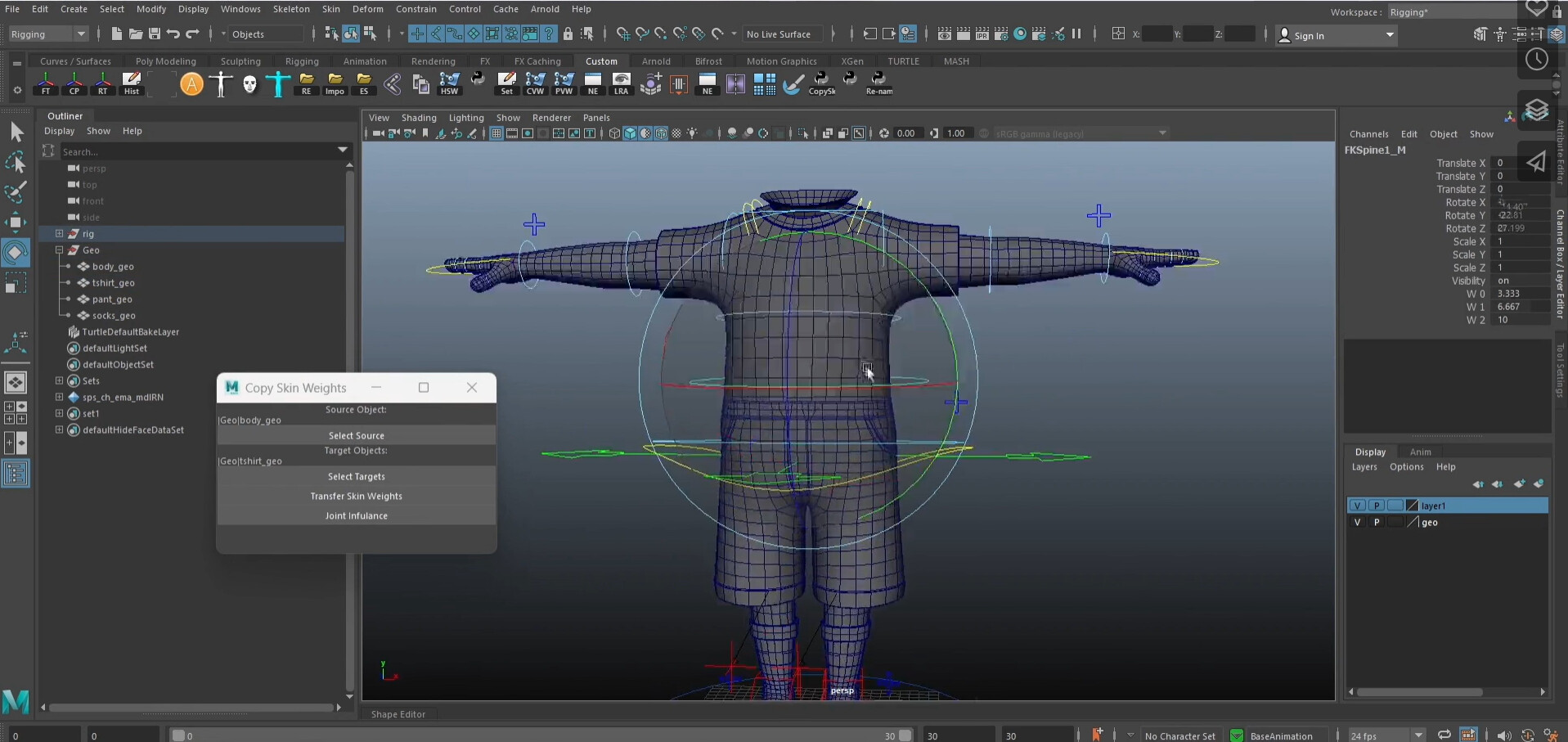This screenshot has width=1568, height=742.
Task: Switch to the Custom shelf tab
Action: click(x=602, y=61)
